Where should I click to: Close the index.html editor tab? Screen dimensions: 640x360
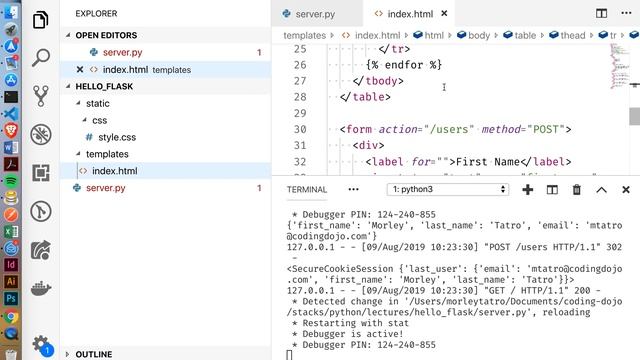(444, 13)
